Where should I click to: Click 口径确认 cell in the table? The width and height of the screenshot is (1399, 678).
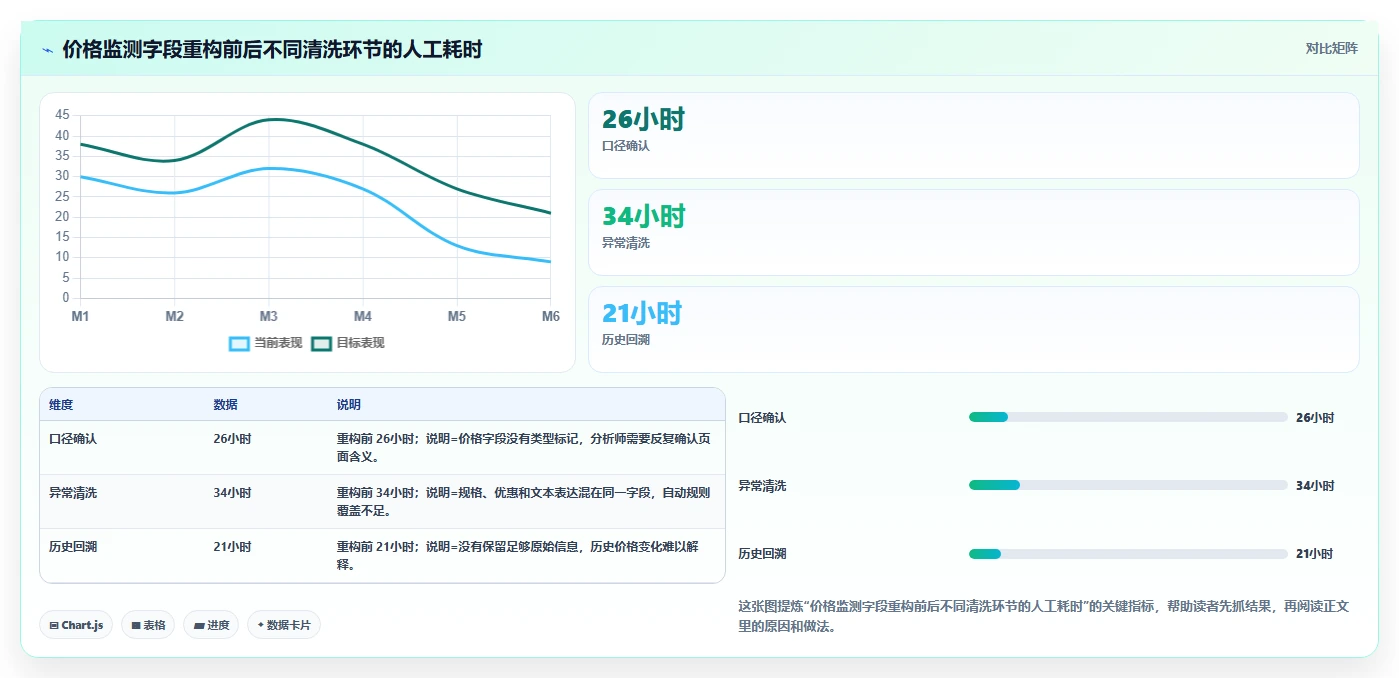coord(73,439)
